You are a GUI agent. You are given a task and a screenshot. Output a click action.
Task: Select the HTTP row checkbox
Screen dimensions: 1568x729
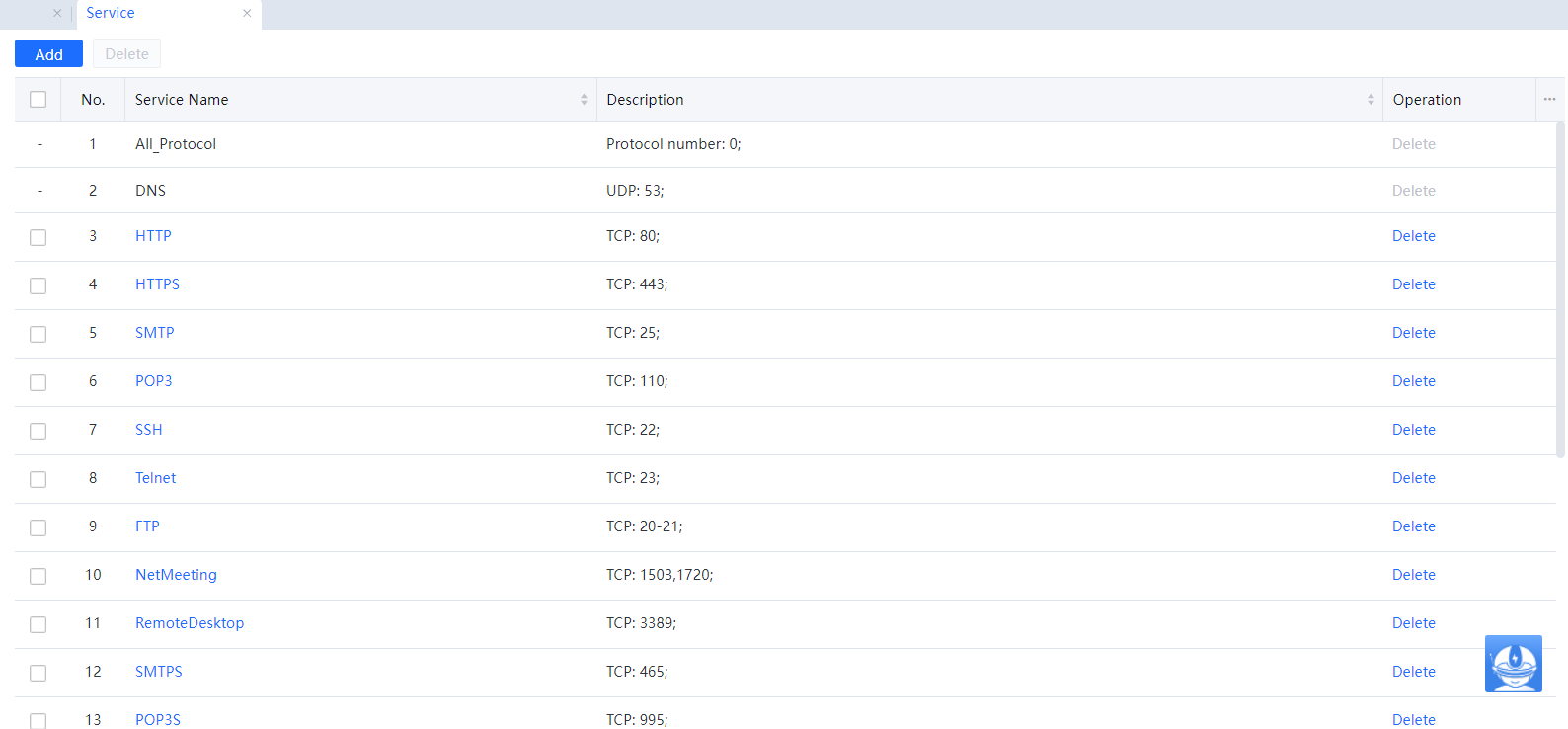pyautogui.click(x=39, y=237)
